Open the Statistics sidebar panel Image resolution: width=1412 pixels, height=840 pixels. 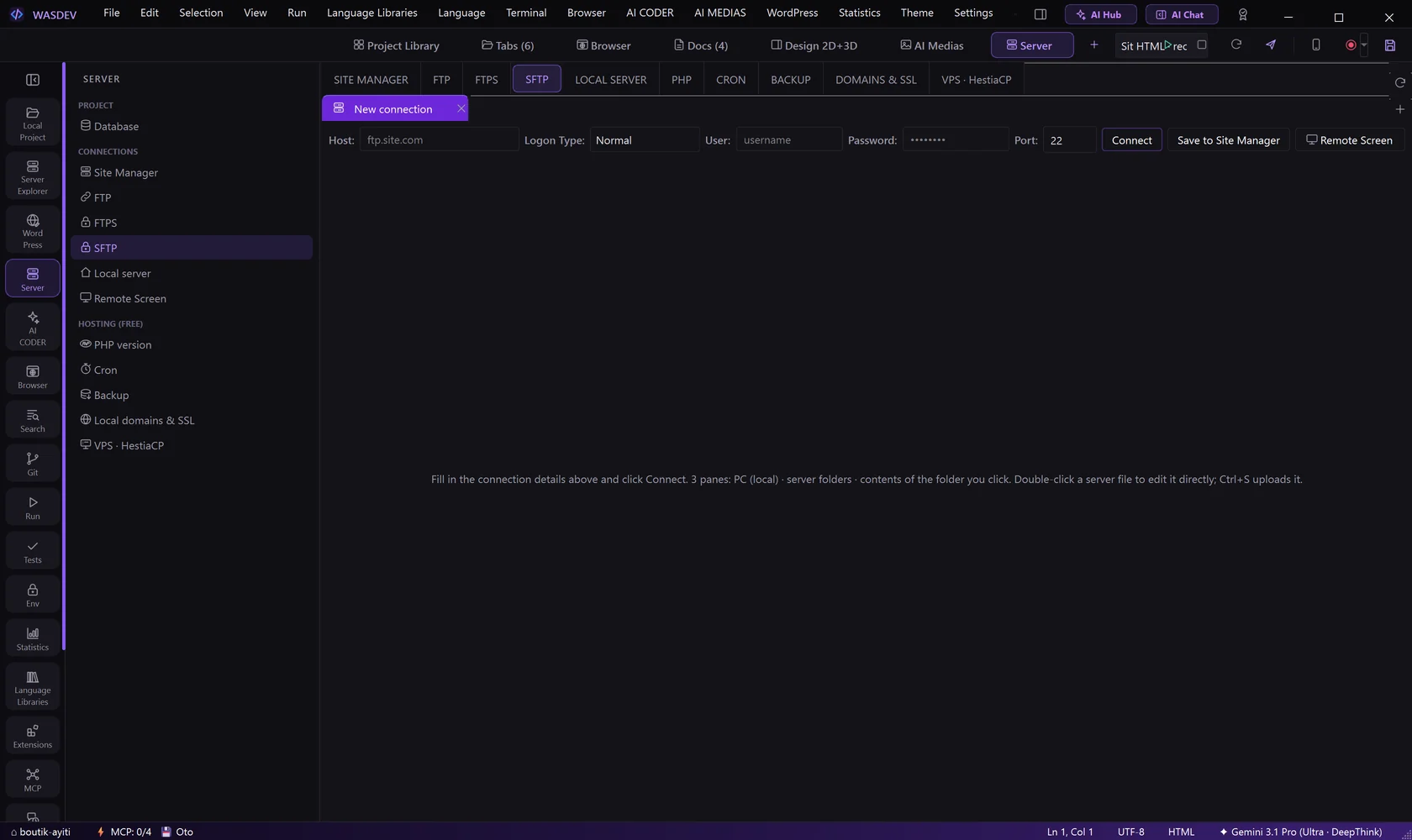click(33, 639)
